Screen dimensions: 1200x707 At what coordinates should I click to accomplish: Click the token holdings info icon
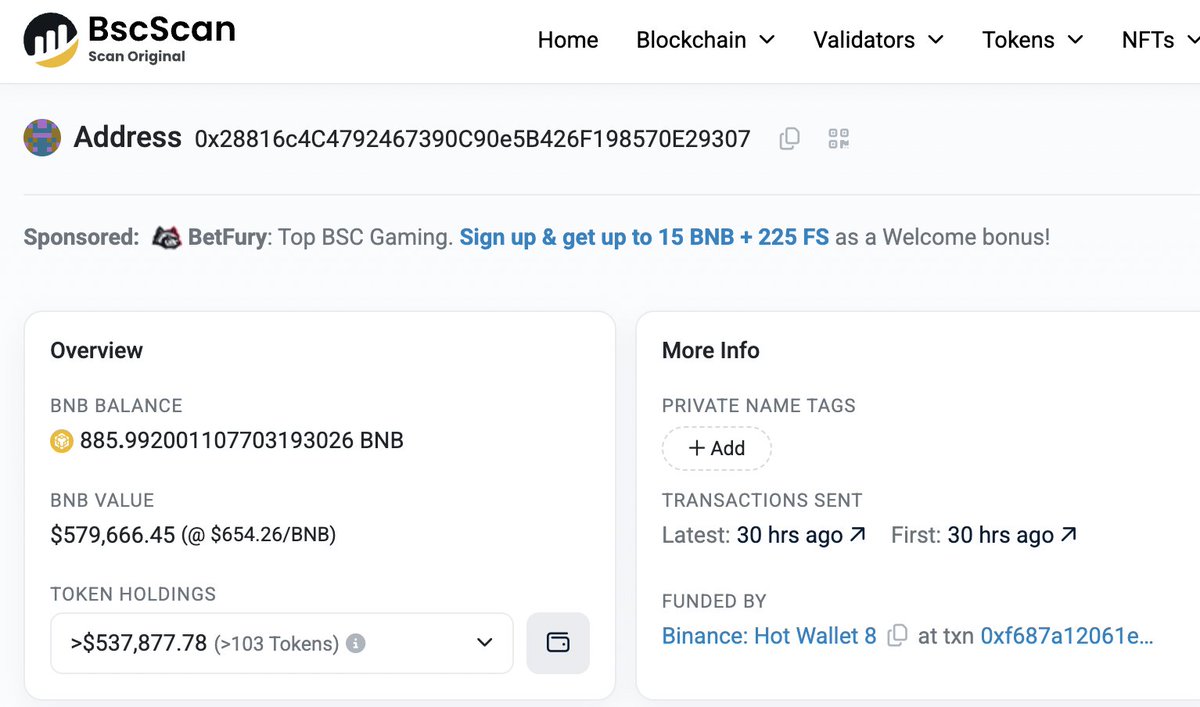click(x=356, y=643)
